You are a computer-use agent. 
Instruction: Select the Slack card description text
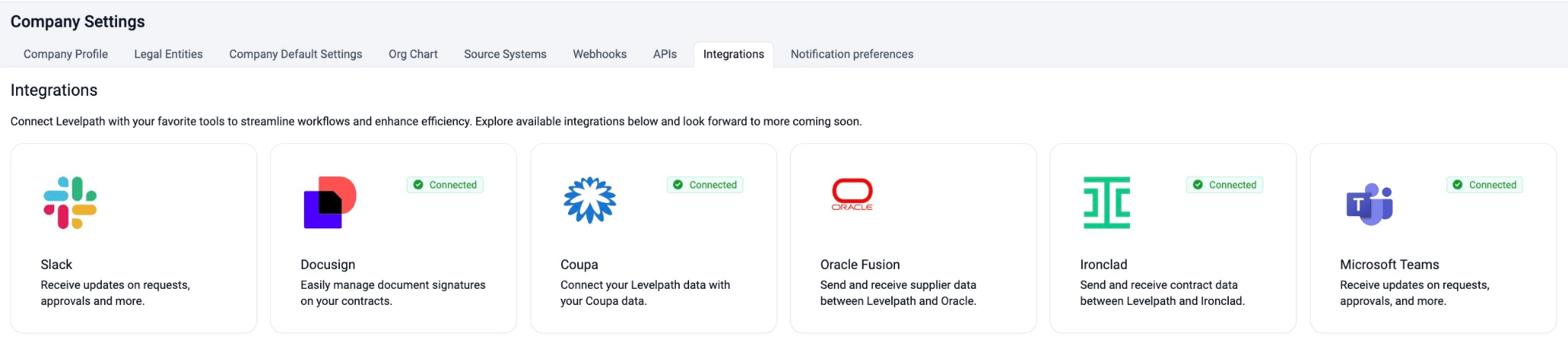pyautogui.click(x=115, y=293)
